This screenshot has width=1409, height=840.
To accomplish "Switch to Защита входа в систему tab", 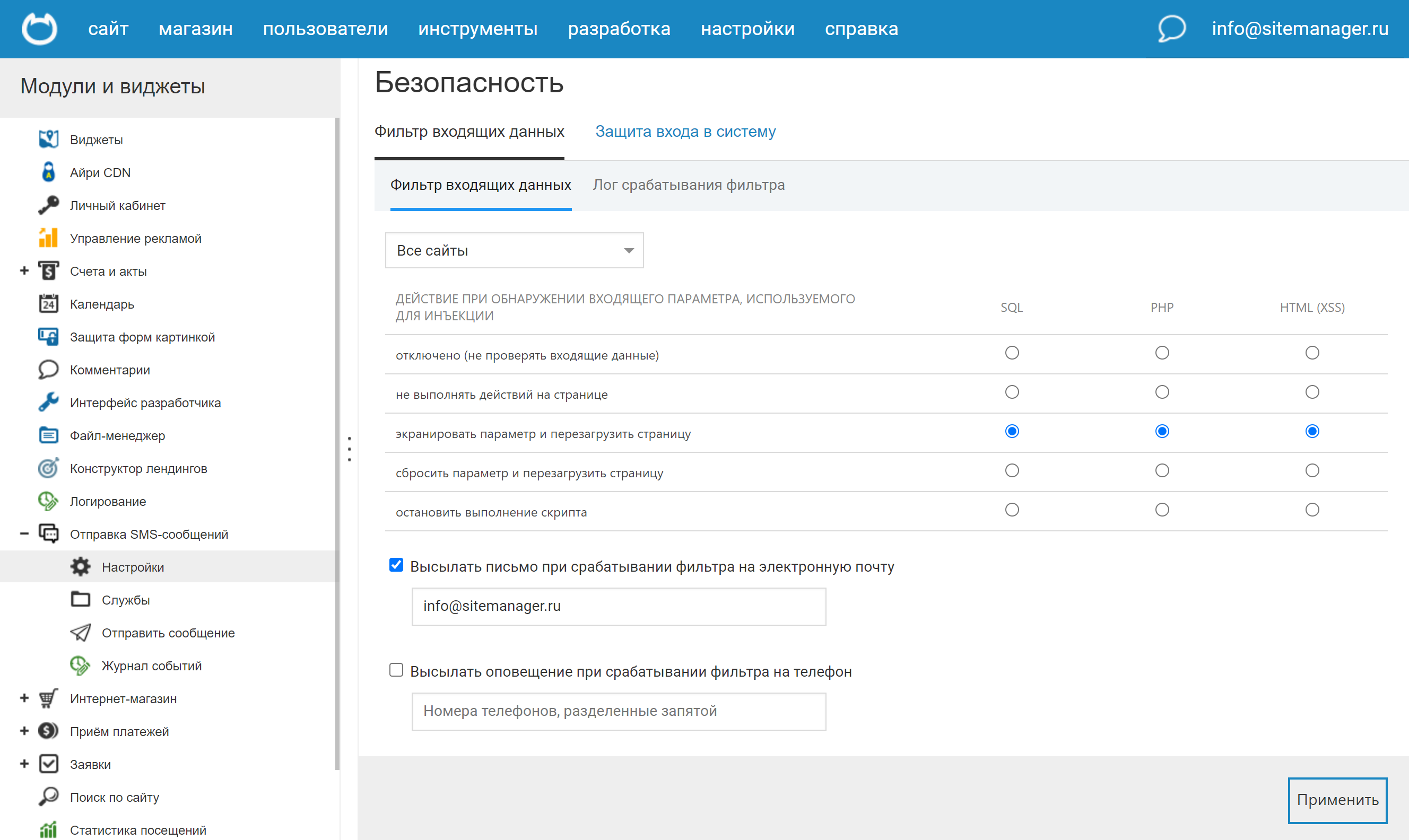I will tap(685, 132).
